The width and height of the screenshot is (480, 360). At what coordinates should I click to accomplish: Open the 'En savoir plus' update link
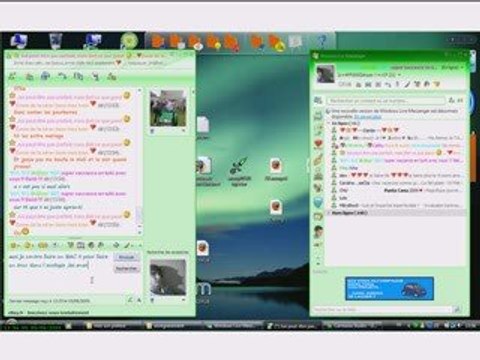click(367, 117)
